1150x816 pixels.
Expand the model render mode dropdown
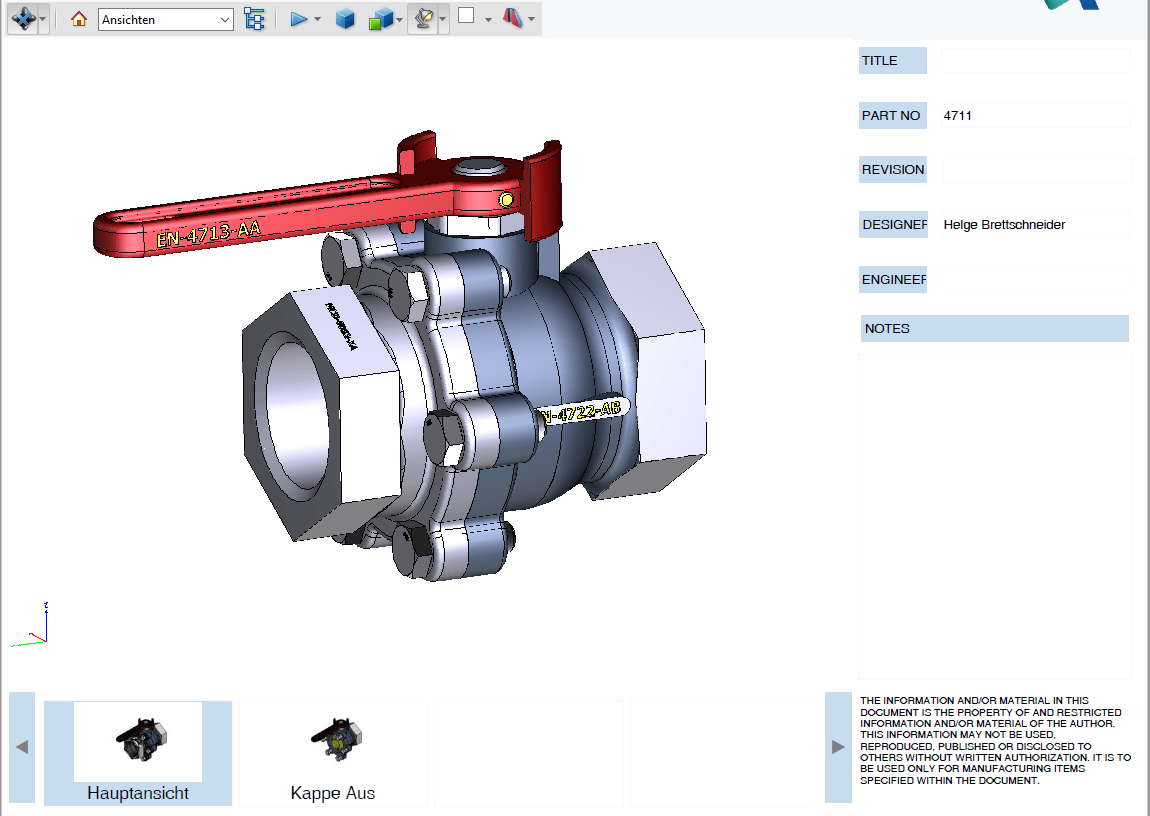[400, 19]
